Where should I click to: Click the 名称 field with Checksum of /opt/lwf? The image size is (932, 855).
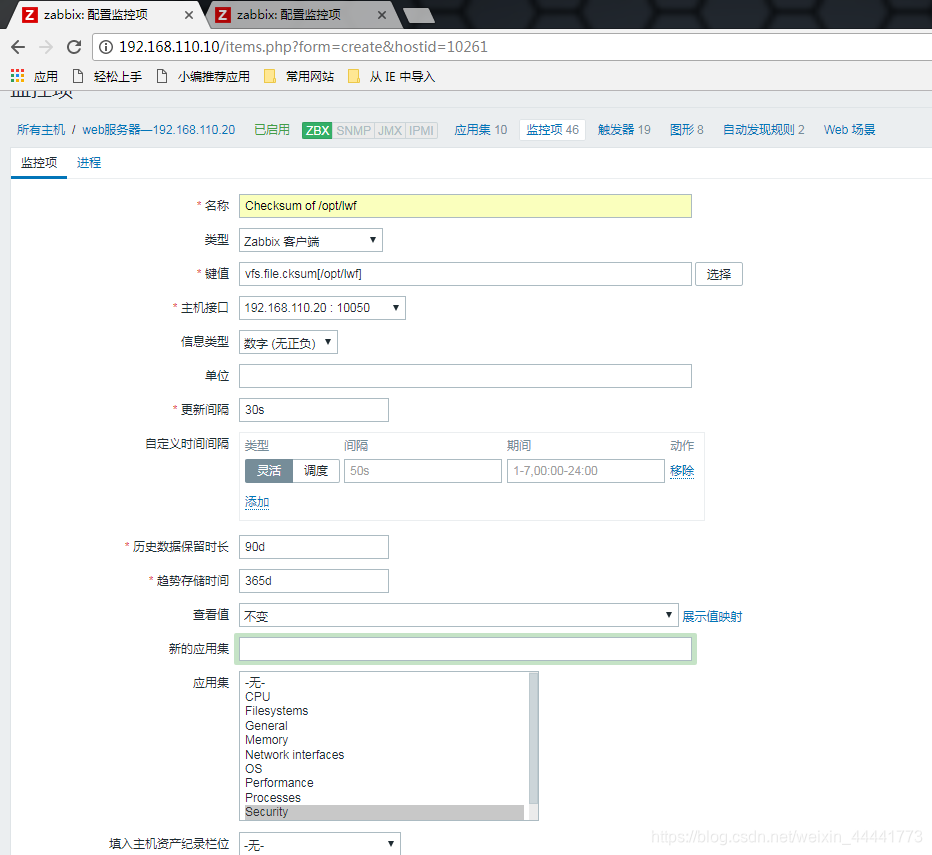[x=465, y=206]
